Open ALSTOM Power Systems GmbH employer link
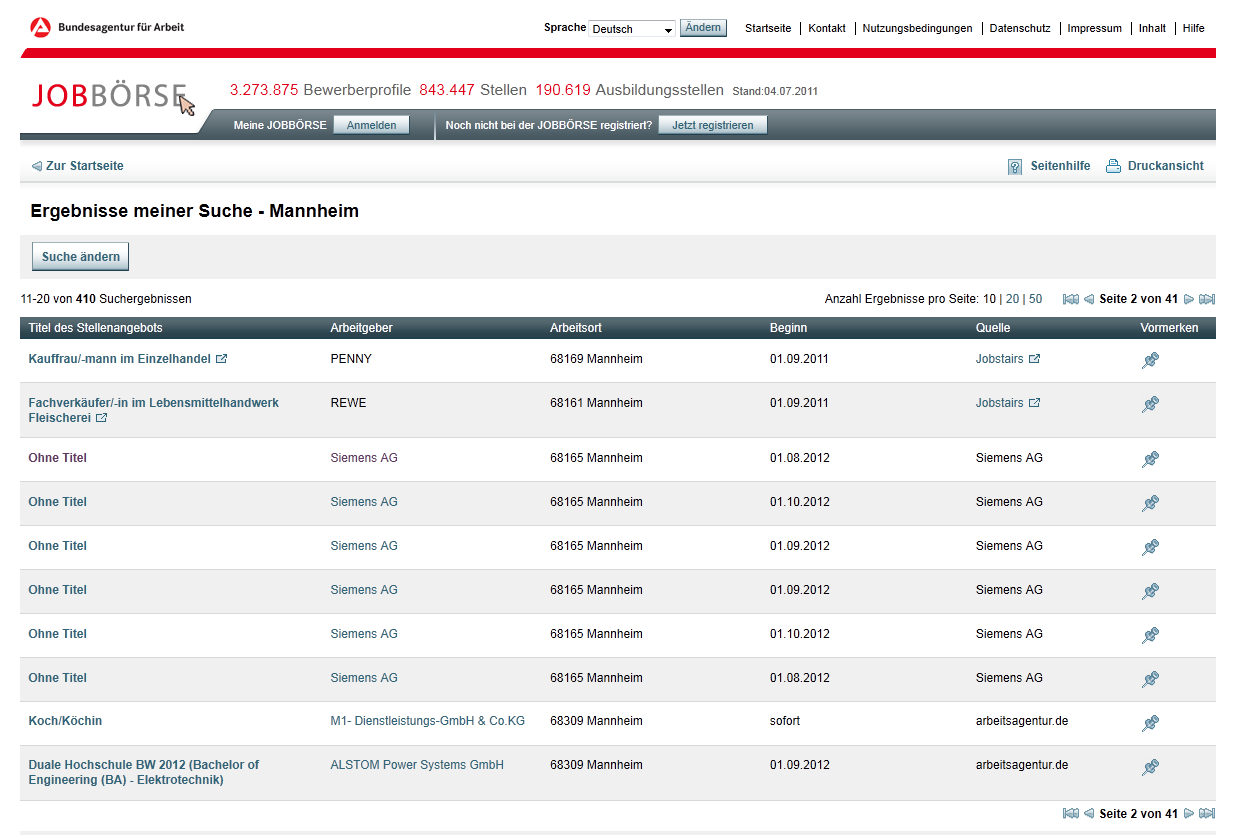 point(417,765)
